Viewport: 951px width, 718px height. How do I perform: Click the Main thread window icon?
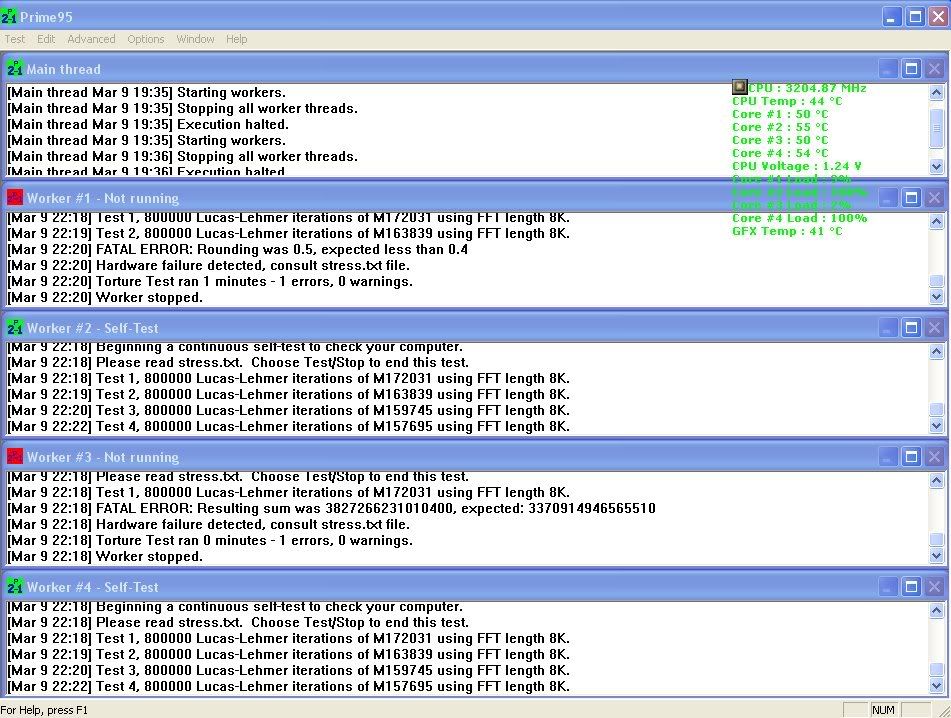tap(15, 69)
